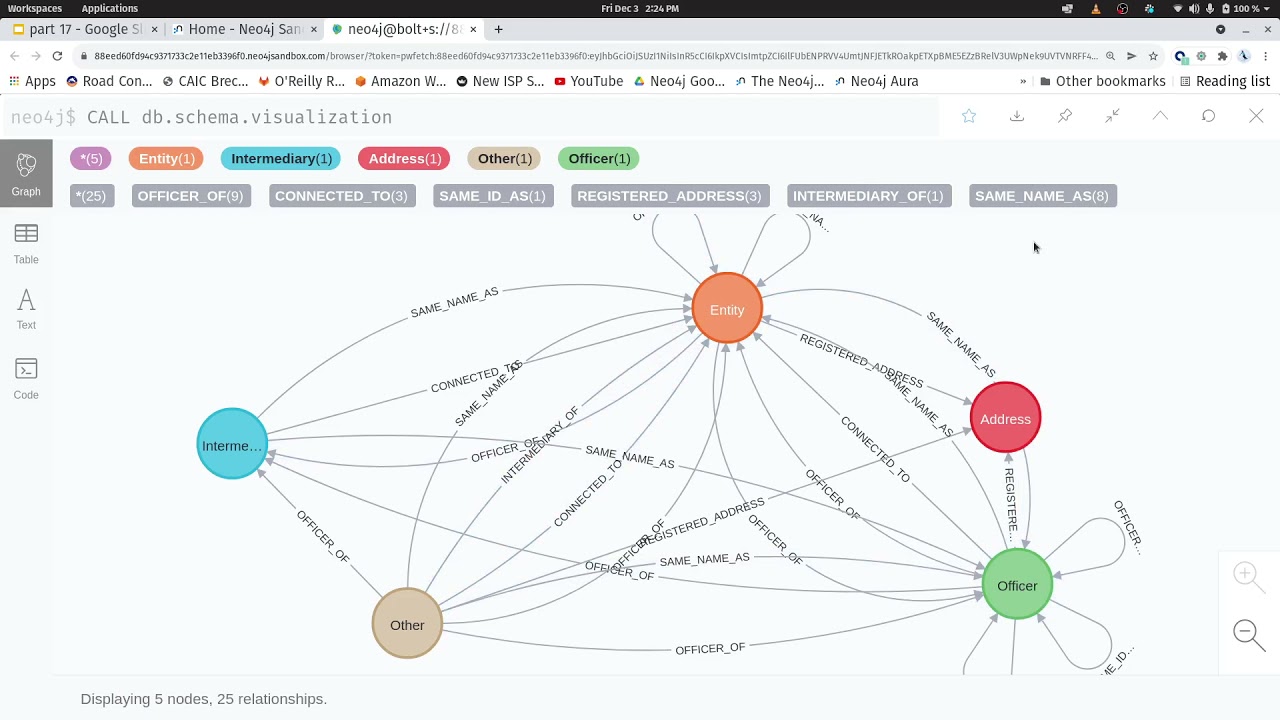Viewport: 1280px width, 720px height.
Task: Open the system menu arrow beside 100 %
Action: point(1268,8)
